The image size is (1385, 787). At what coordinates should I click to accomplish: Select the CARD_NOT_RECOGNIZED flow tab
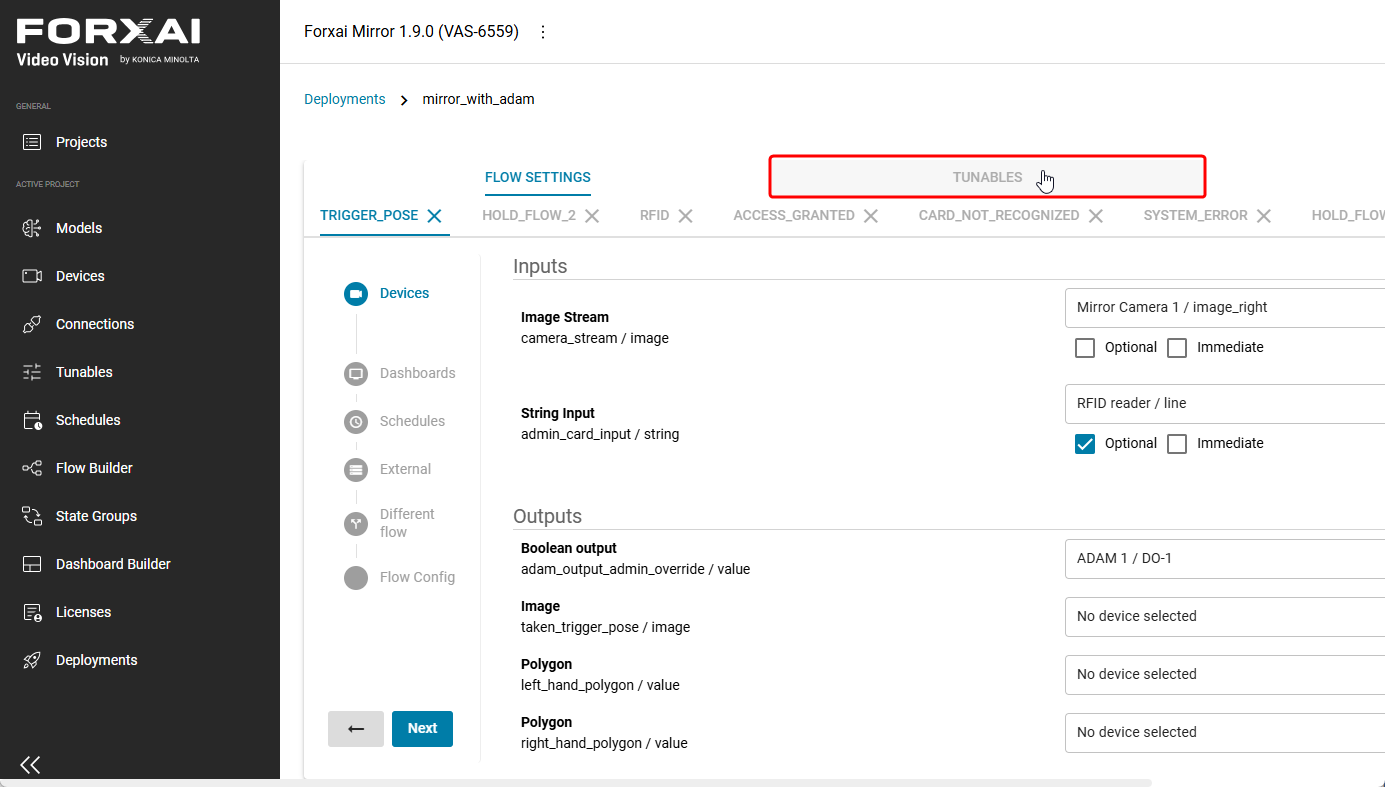999,215
